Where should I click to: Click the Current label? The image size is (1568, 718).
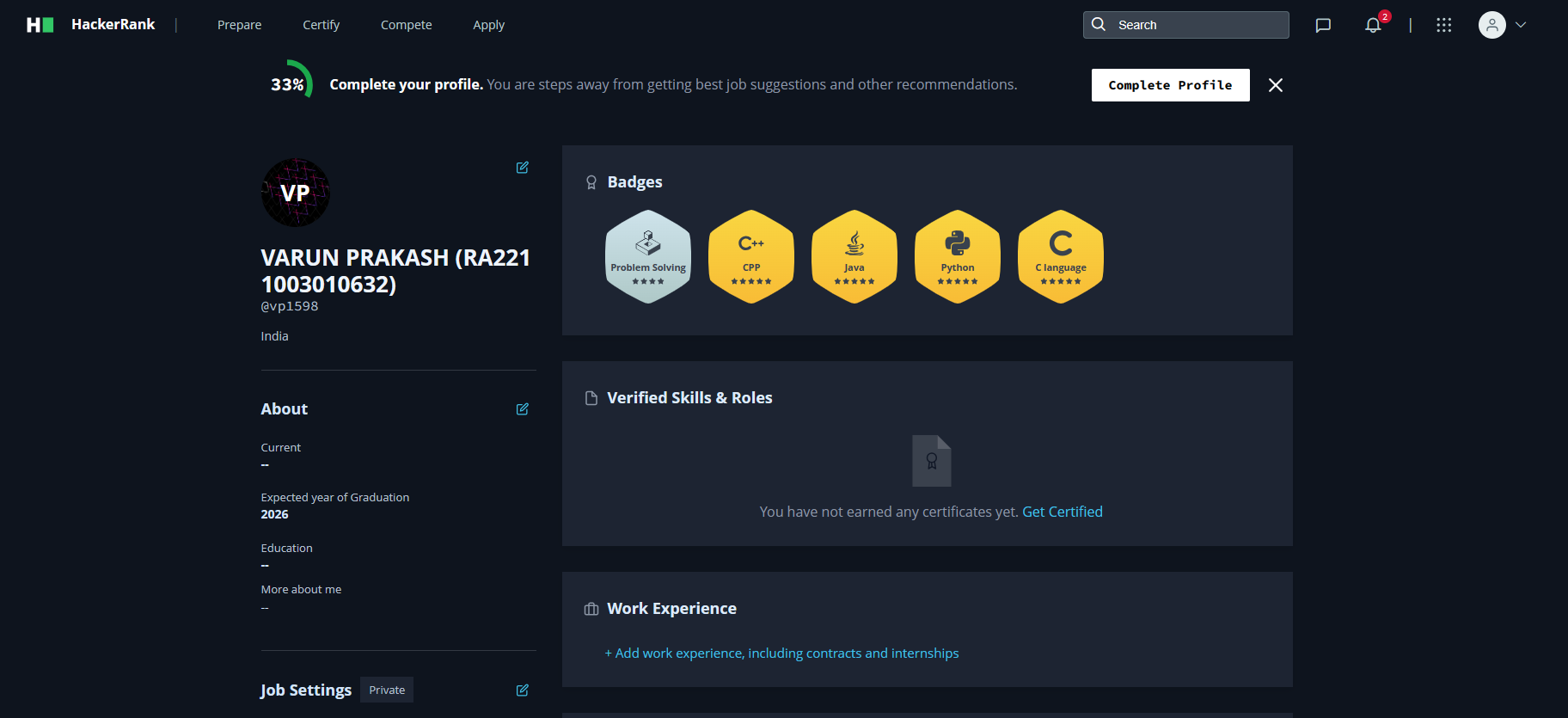(281, 447)
